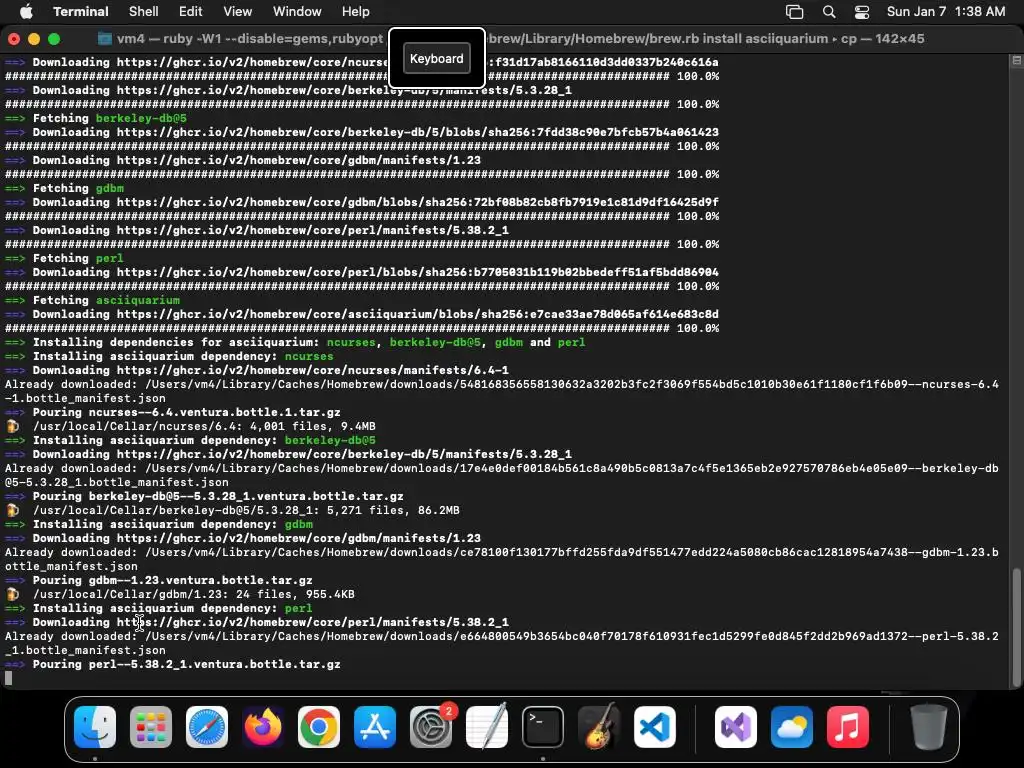The height and width of the screenshot is (768, 1024).
Task: Open Finder from the Dock
Action: click(x=95, y=726)
